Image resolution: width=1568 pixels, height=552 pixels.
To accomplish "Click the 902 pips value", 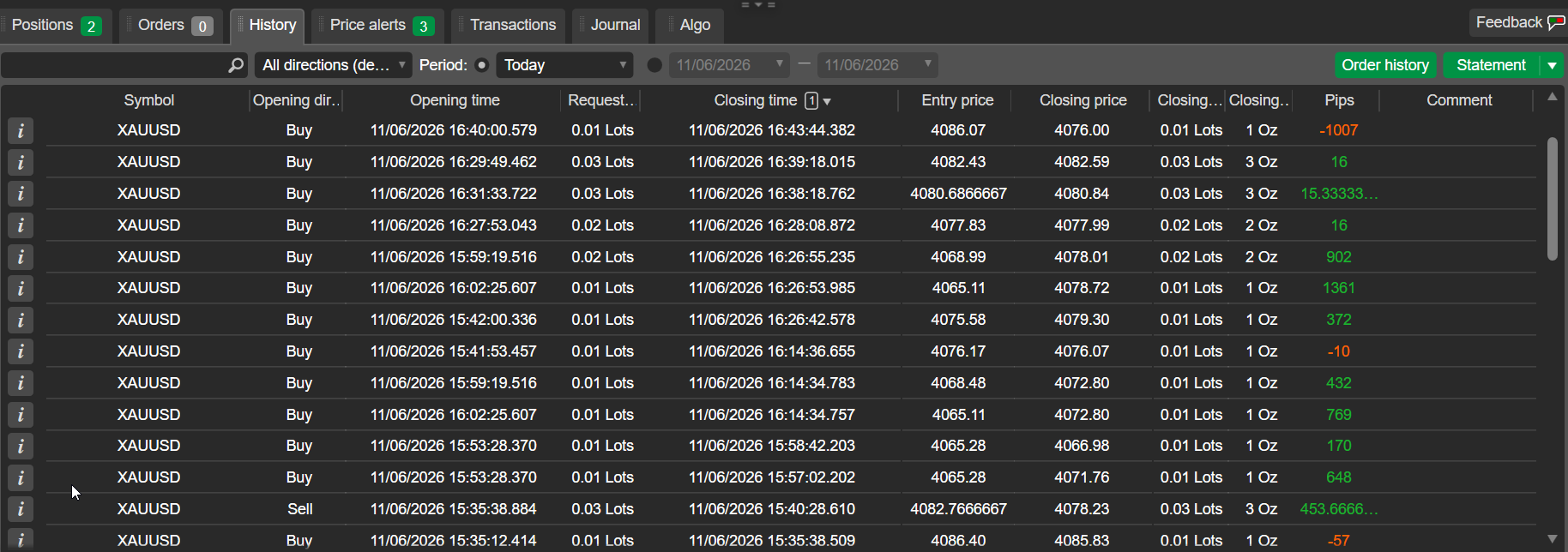I will (1339, 257).
